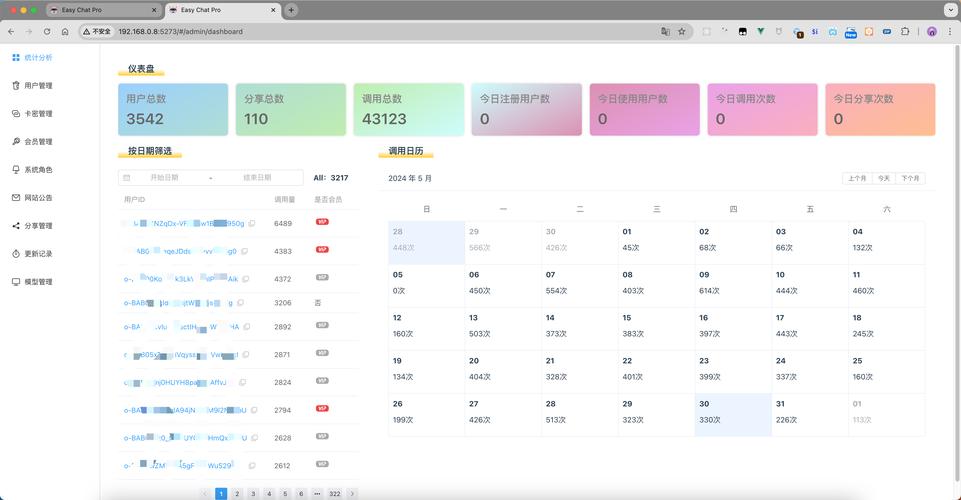The height and width of the screenshot is (500, 961).
Task: Copy the user ID with 2892 calls
Action: click(247, 327)
